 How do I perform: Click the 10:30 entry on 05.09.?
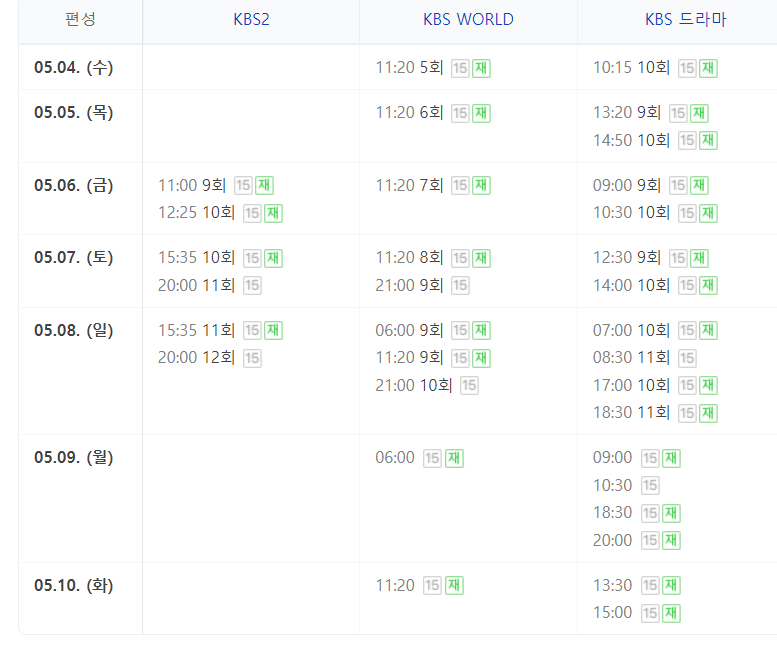point(612,486)
